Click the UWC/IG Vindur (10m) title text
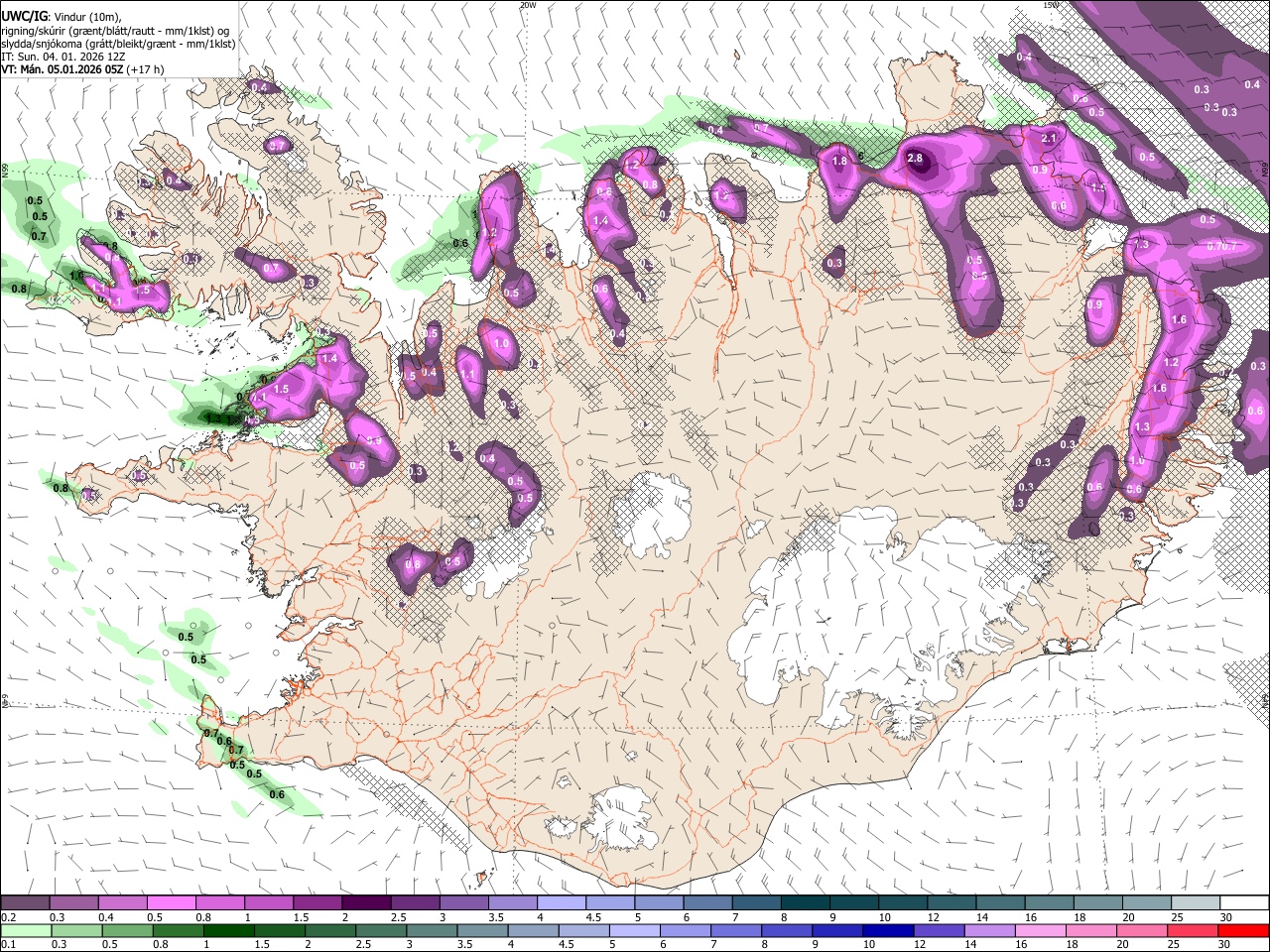This screenshot has height=952, width=1270. (62, 17)
